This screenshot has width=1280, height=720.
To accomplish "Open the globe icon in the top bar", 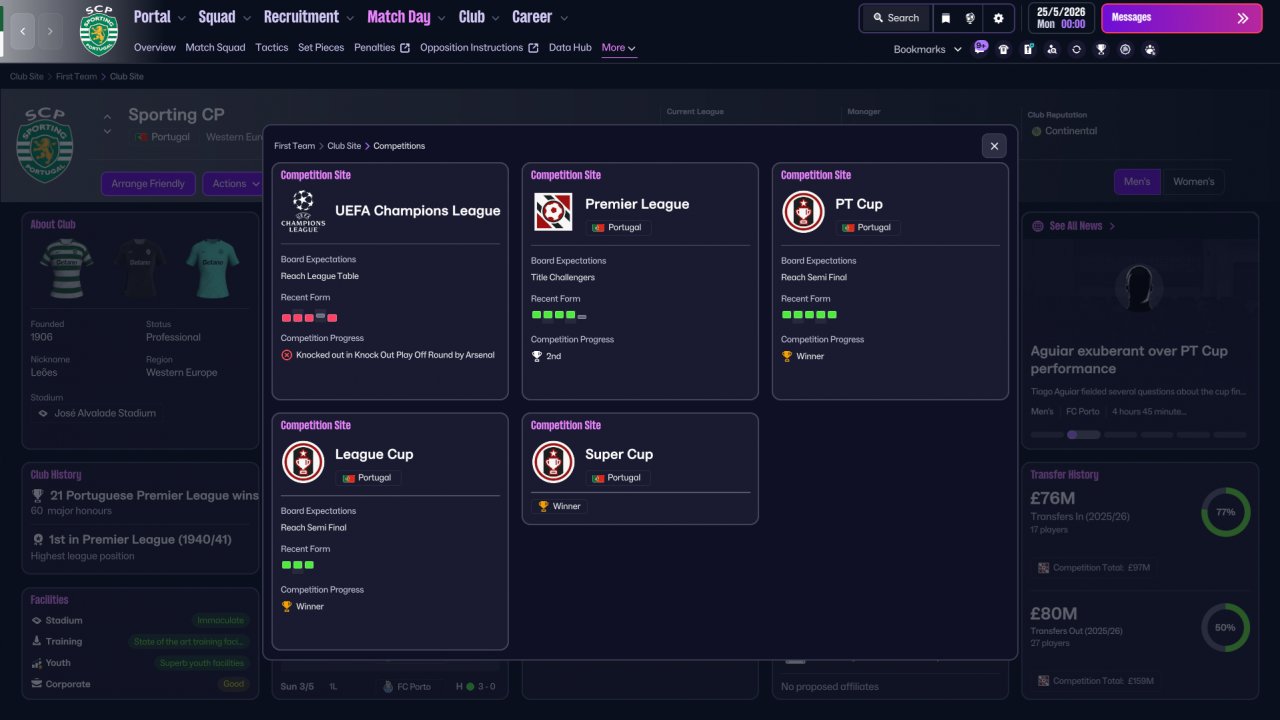I will 970,18.
